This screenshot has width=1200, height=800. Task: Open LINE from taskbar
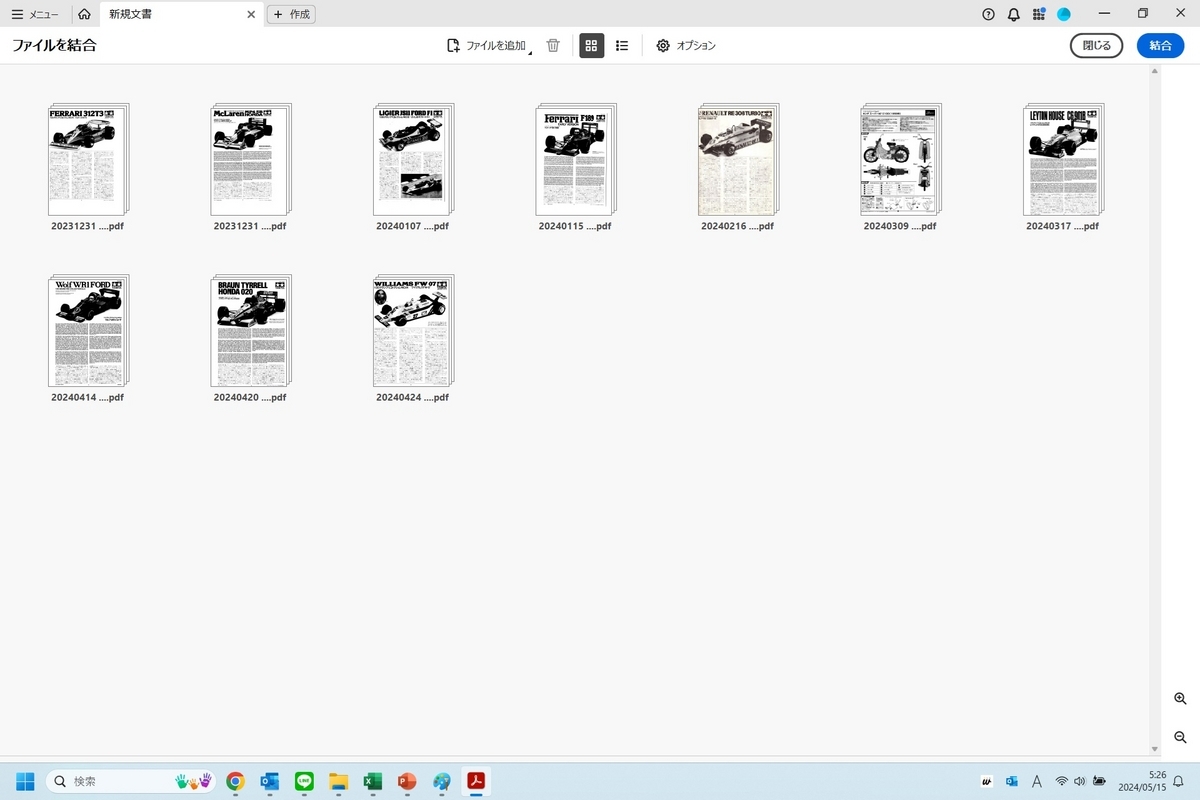(305, 781)
